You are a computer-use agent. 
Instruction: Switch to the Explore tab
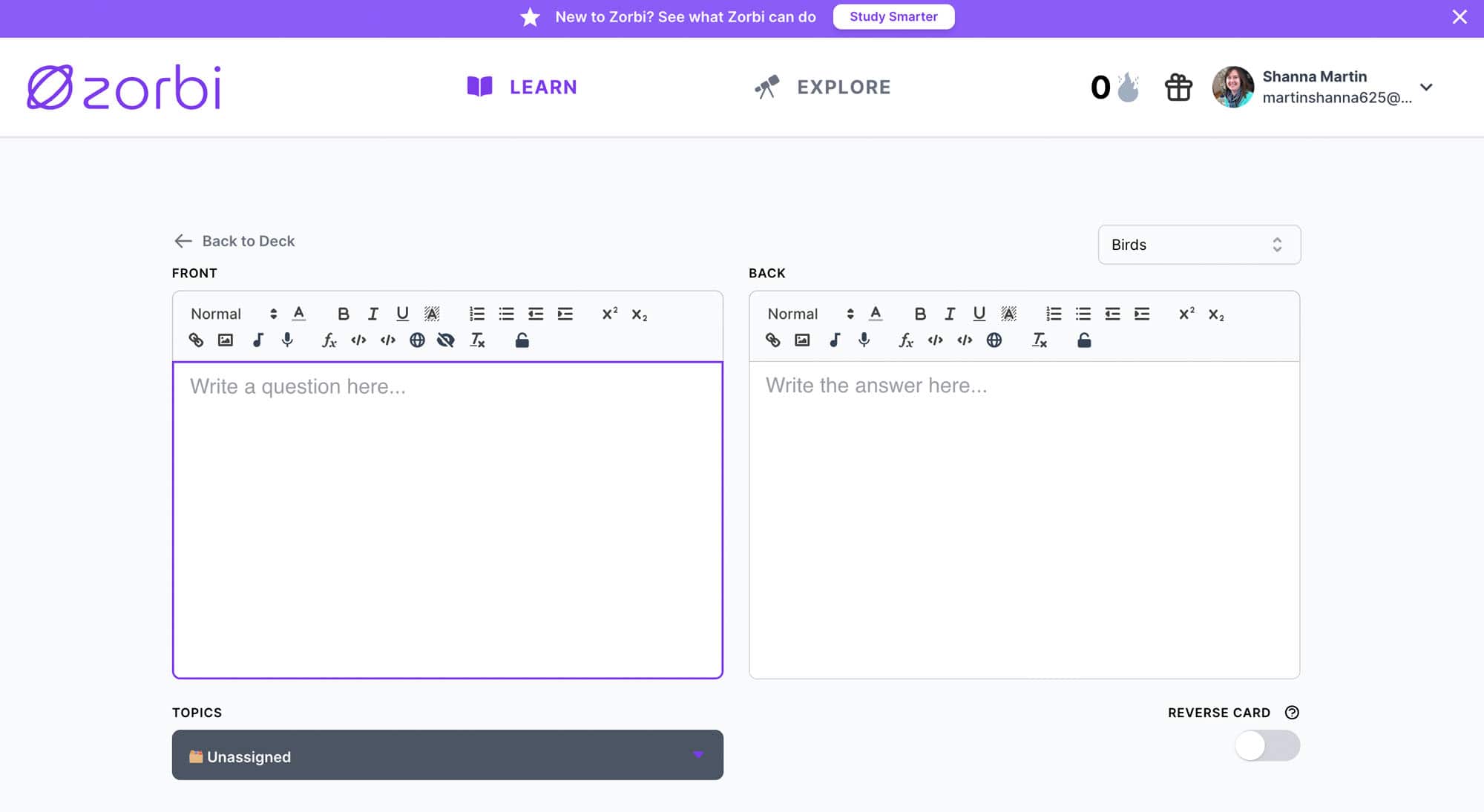822,87
